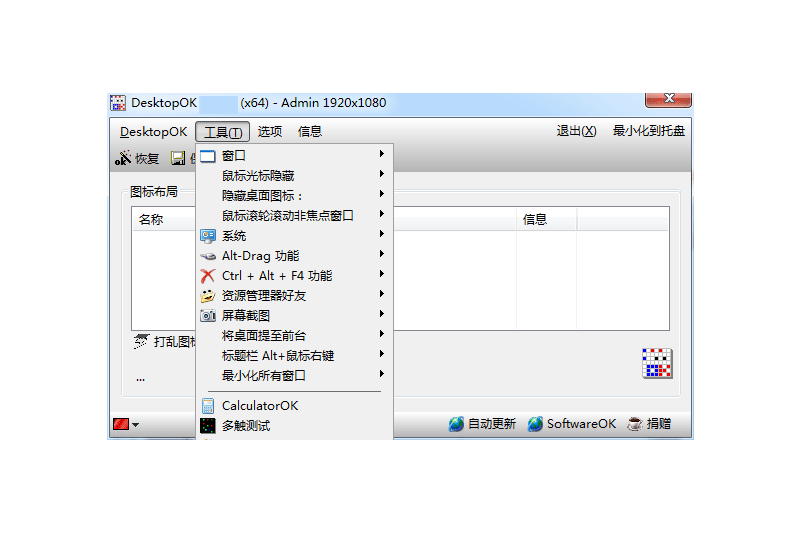The image size is (800, 533).
Task: Close the DesktopOK window
Action: [668, 99]
